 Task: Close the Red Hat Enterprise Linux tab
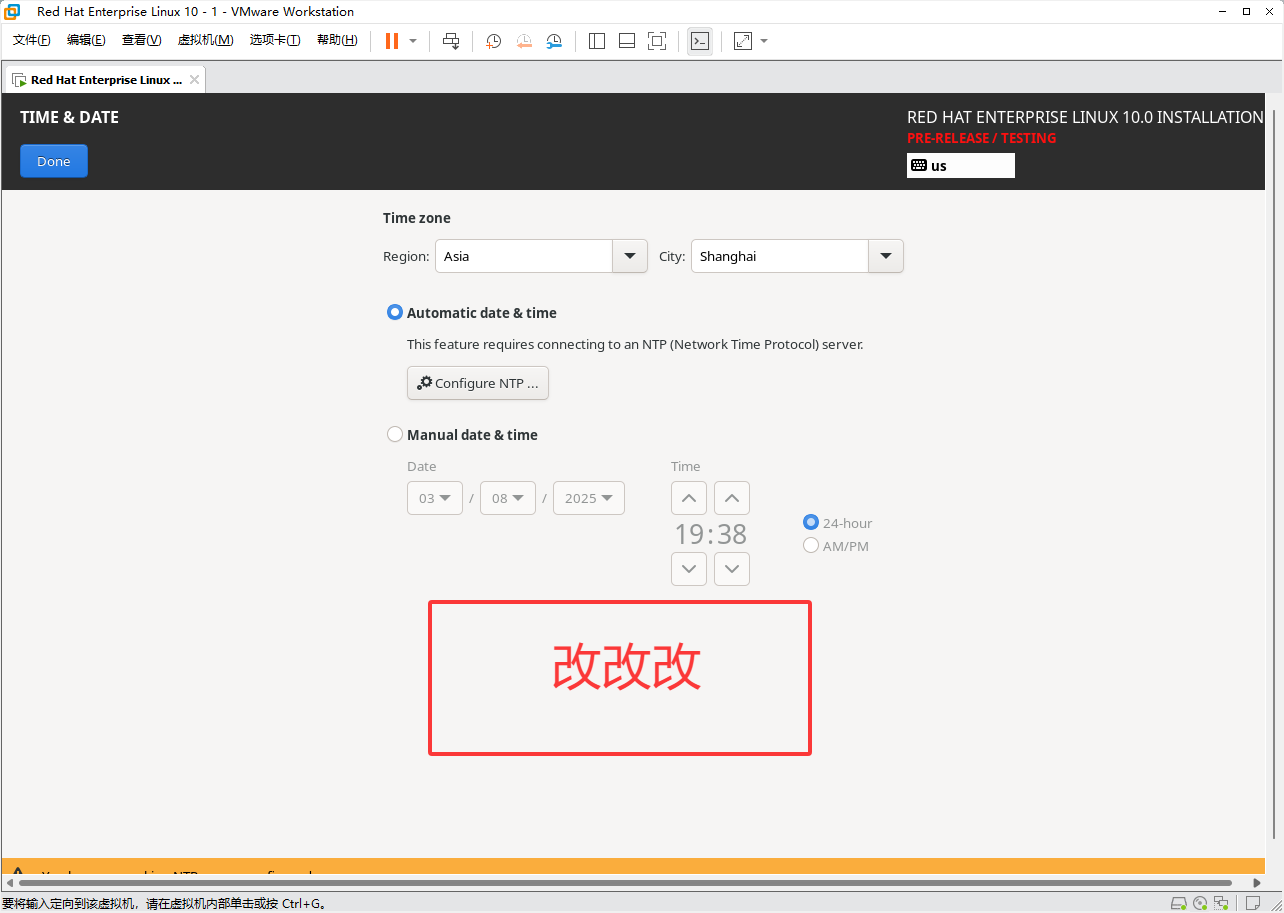coord(194,80)
